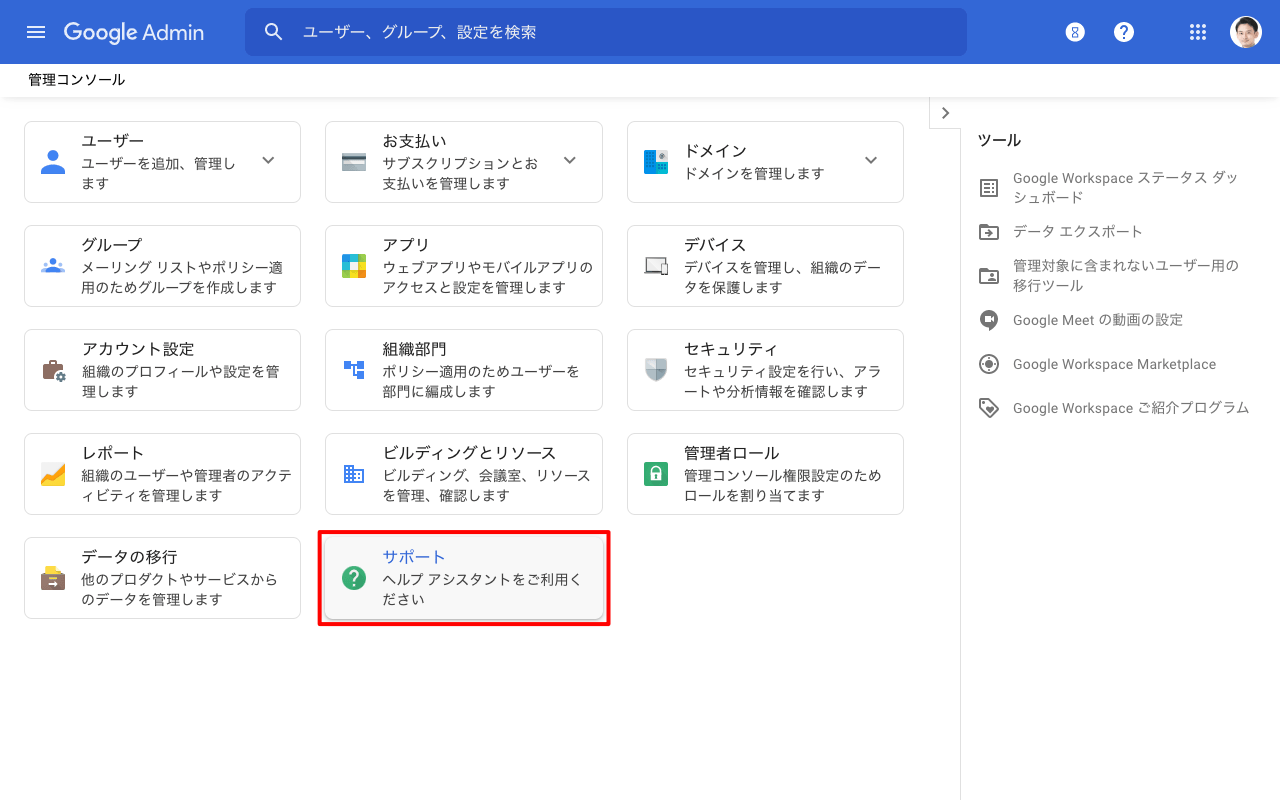The height and width of the screenshot is (800, 1280).
Task: Expand the ドメイン card dropdown arrow
Action: click(871, 160)
